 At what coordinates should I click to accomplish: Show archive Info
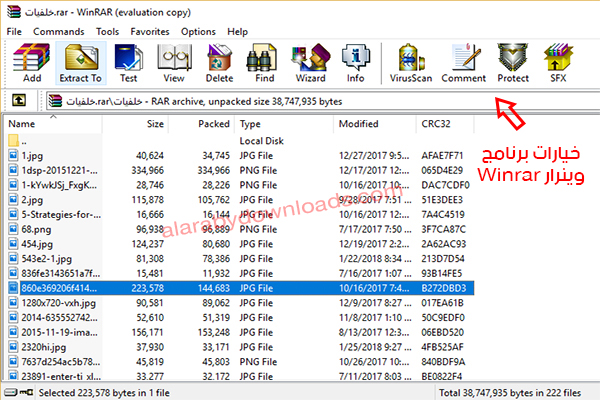(355, 63)
